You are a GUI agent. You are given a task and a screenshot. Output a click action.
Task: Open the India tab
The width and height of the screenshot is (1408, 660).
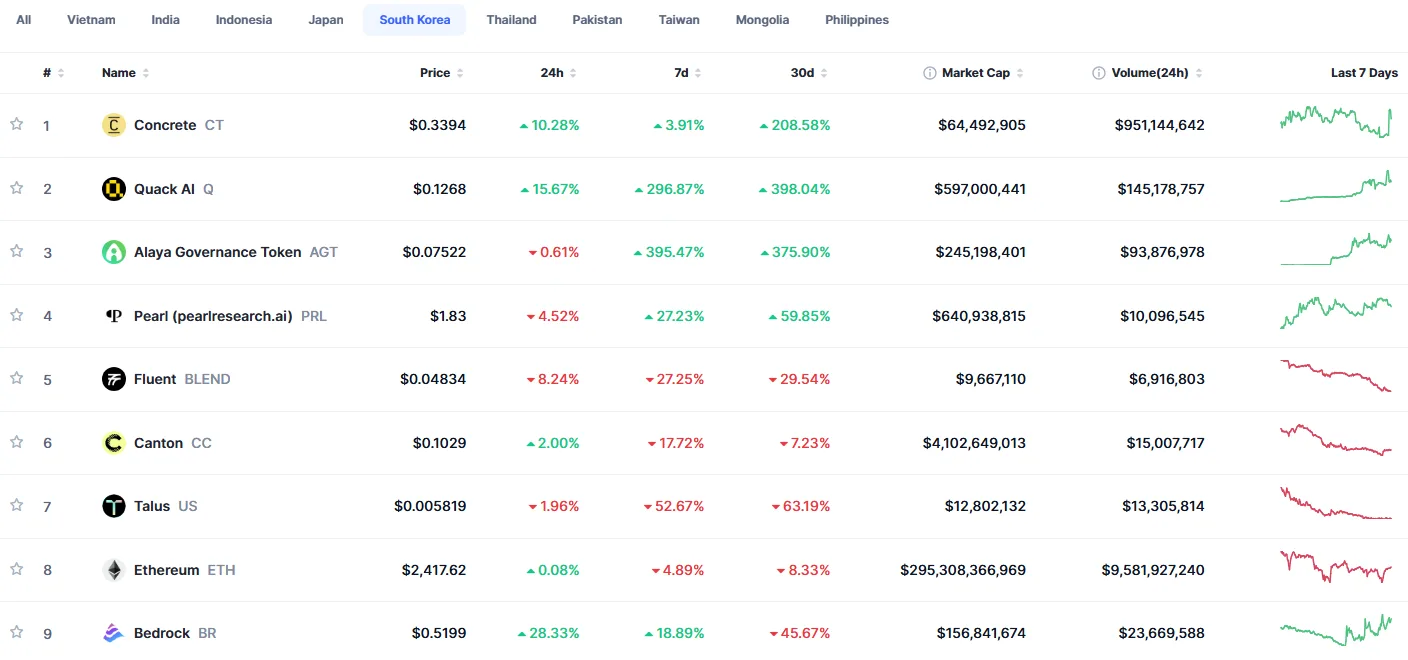tap(166, 20)
